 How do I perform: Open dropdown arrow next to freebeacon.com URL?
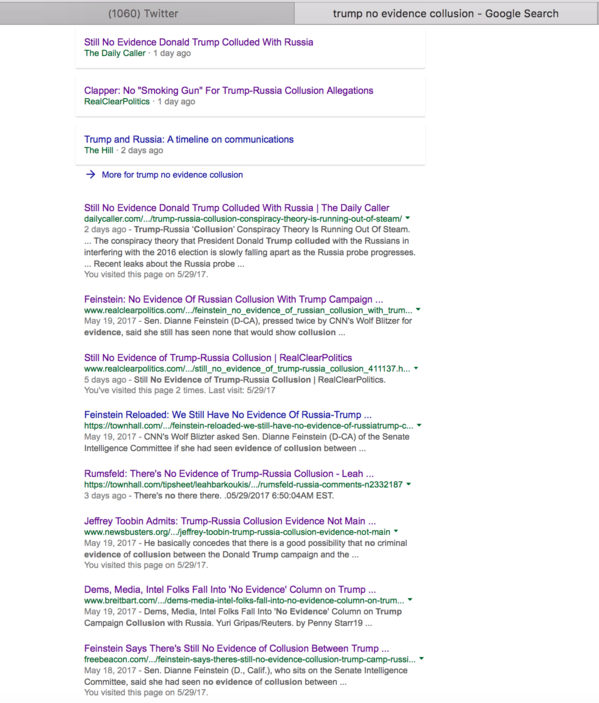[421, 659]
